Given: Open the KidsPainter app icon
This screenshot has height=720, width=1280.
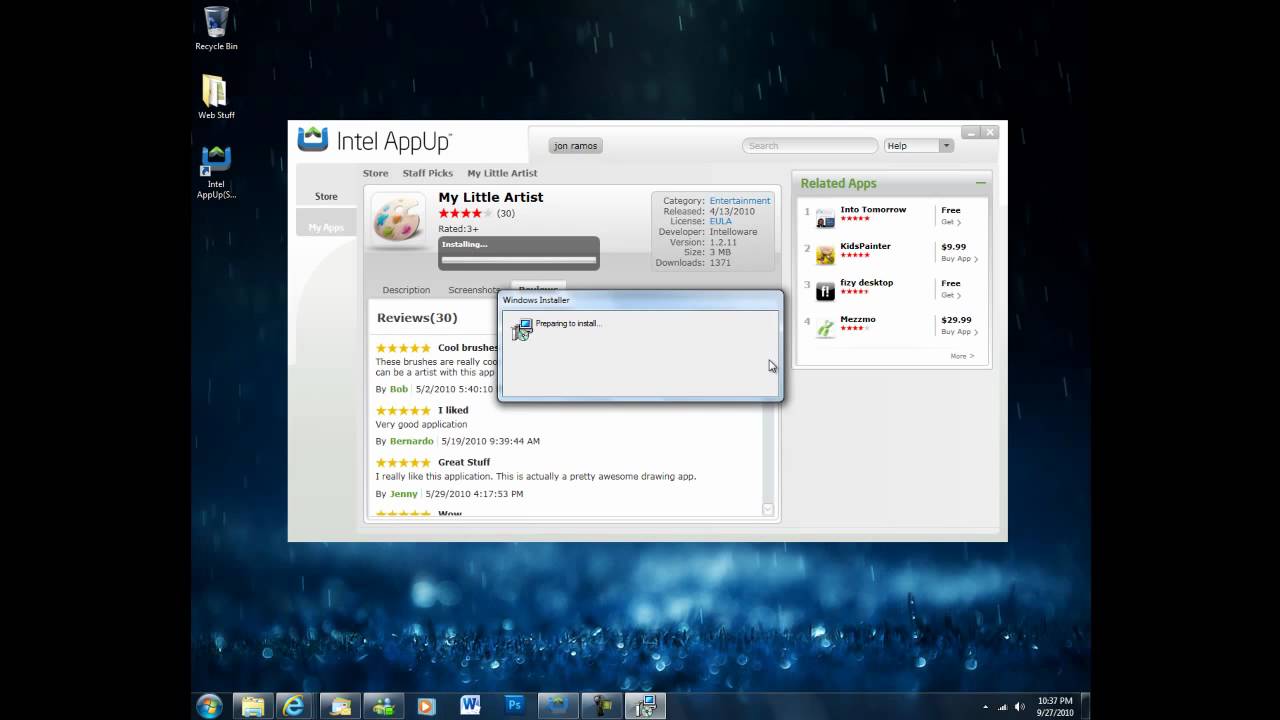Looking at the screenshot, I should click(825, 254).
